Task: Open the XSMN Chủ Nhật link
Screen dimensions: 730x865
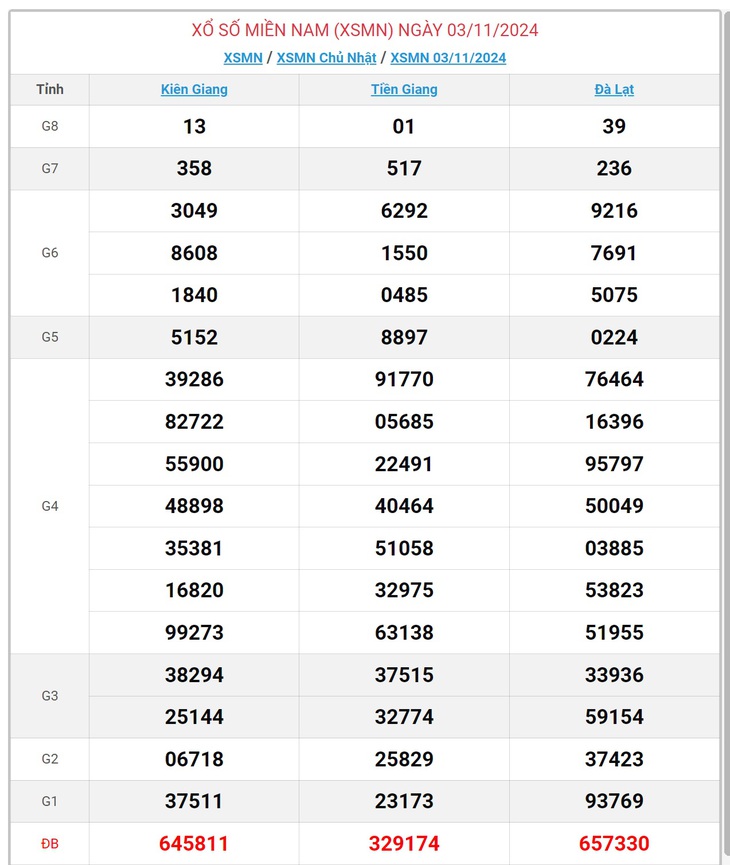Action: 326,58
